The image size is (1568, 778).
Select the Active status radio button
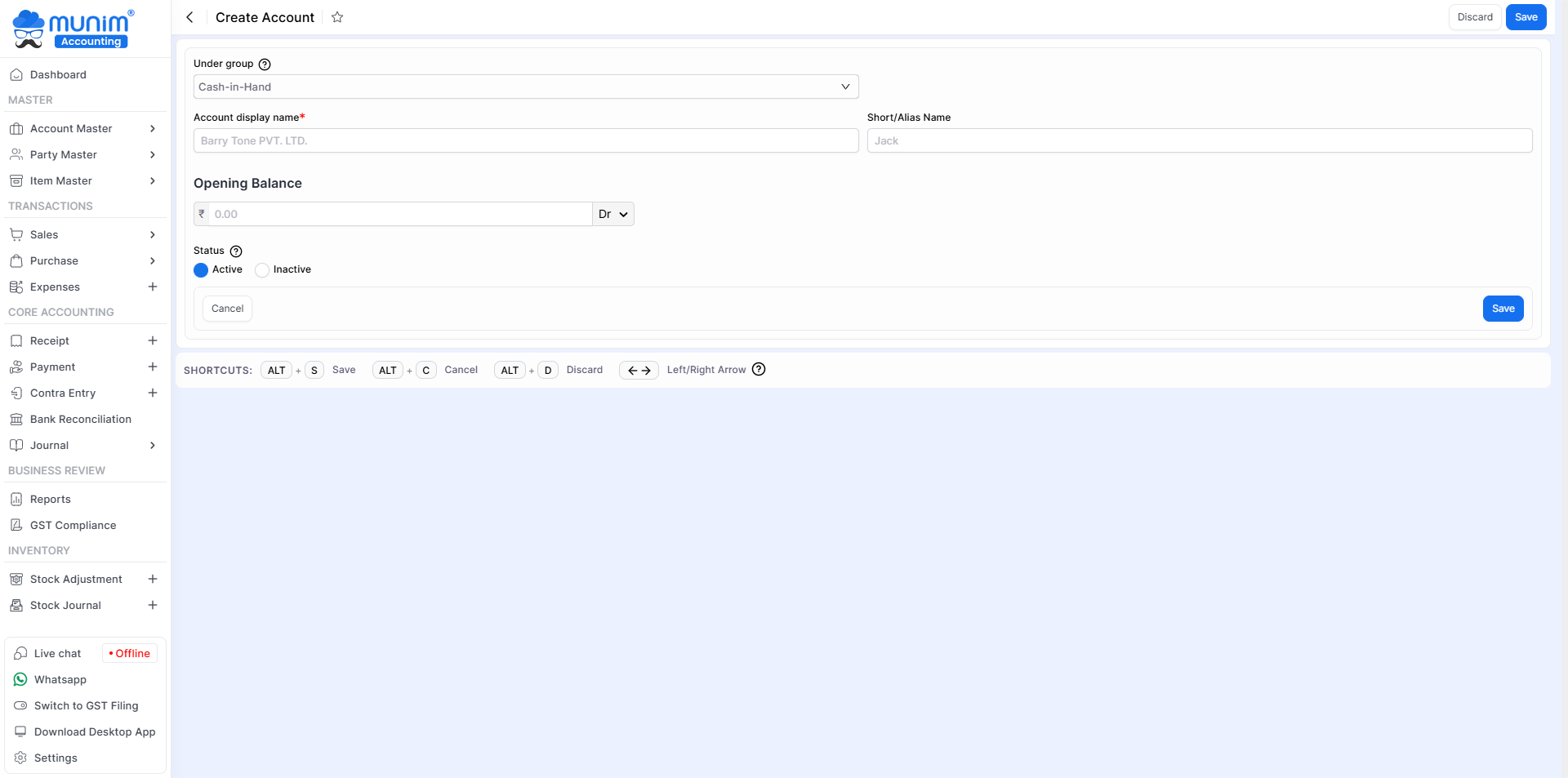point(201,270)
